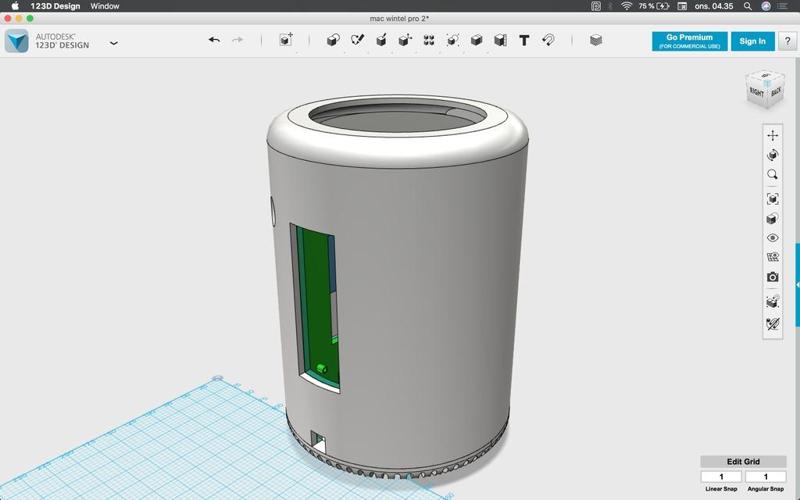800x500 pixels.
Task: Expand the right side panel arrow
Action: (797, 285)
